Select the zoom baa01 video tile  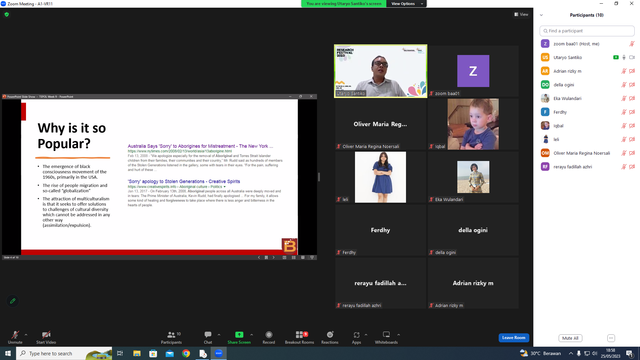(x=473, y=71)
